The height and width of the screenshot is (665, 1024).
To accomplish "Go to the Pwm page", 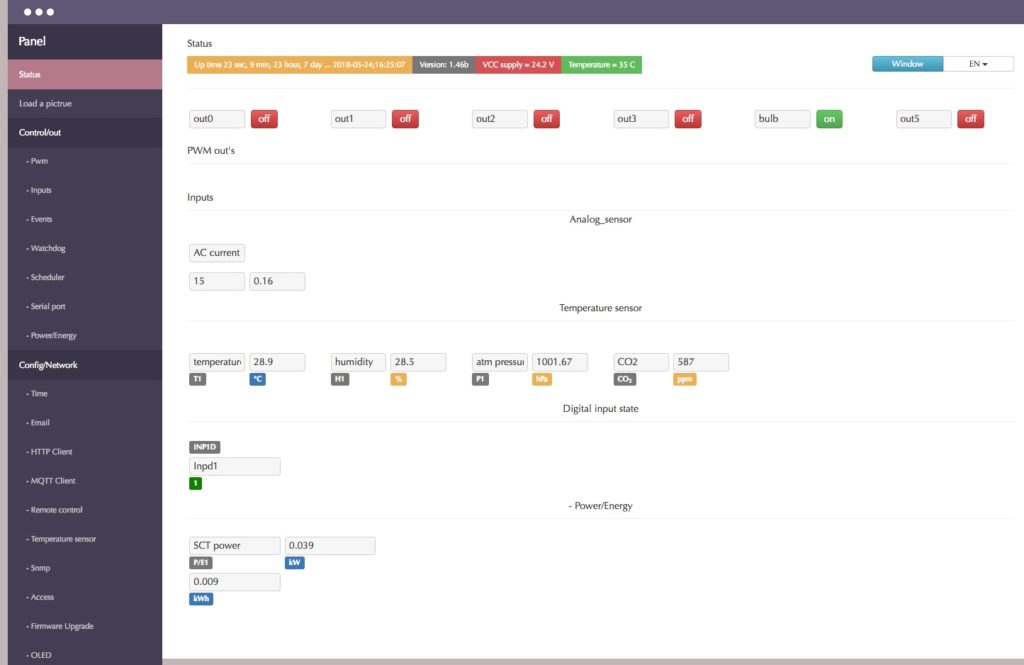I will 85,161.
